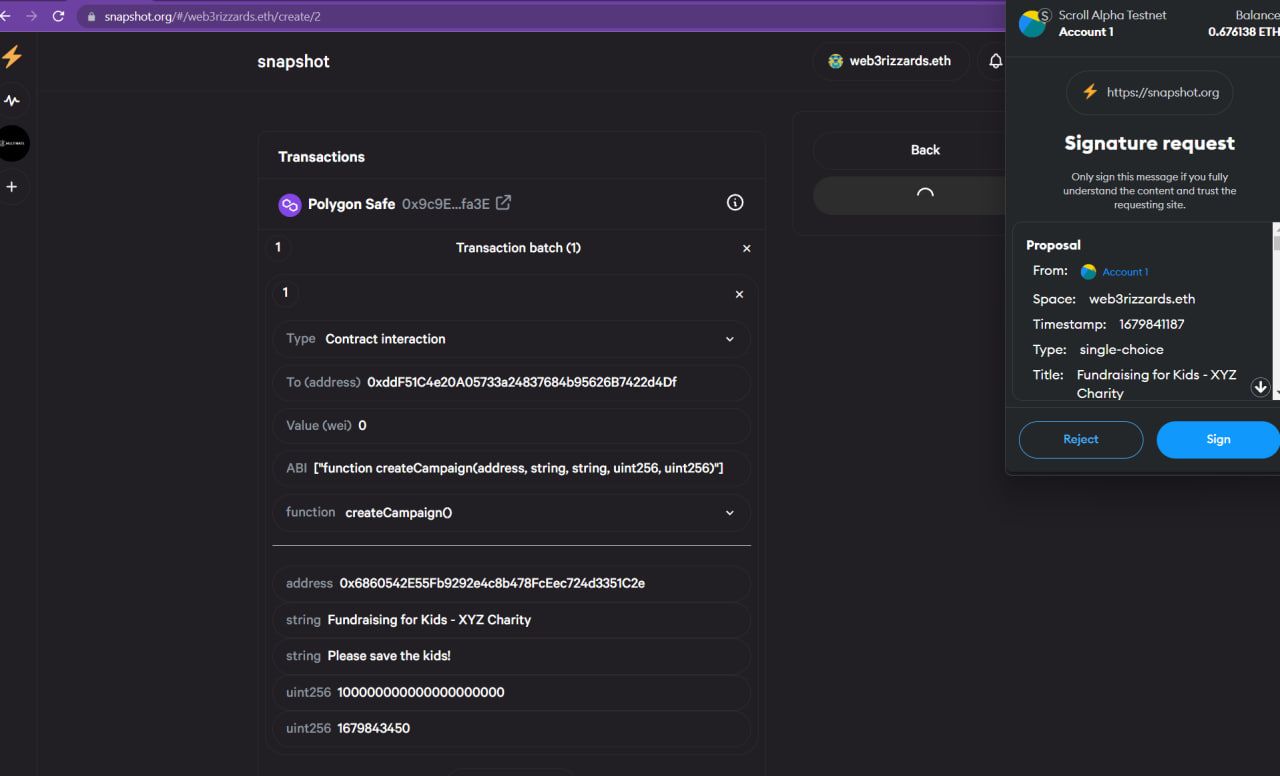
Task: Click the Timestamp value 1679841187
Action: click(1152, 324)
